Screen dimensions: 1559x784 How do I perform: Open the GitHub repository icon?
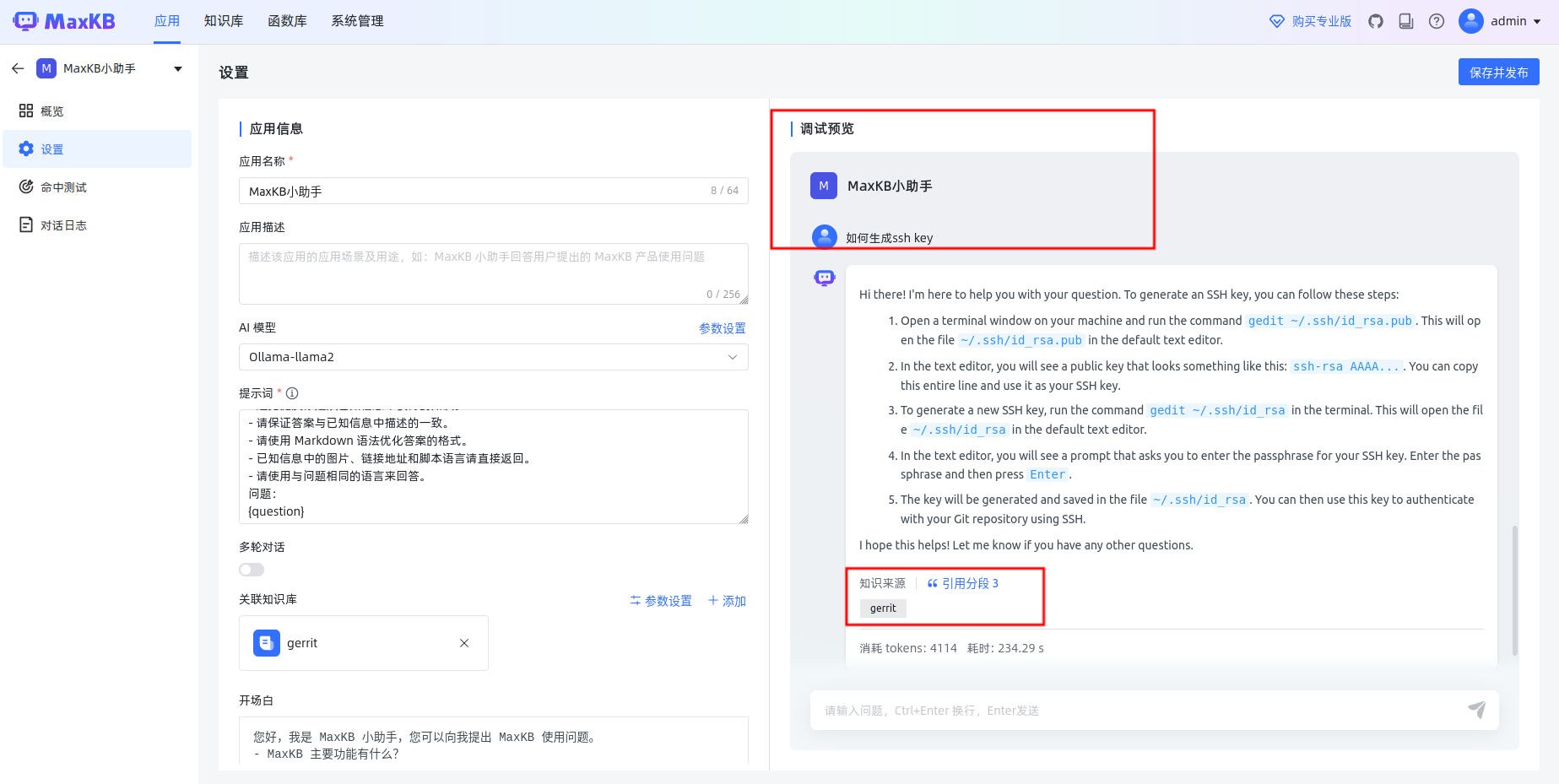(1376, 21)
